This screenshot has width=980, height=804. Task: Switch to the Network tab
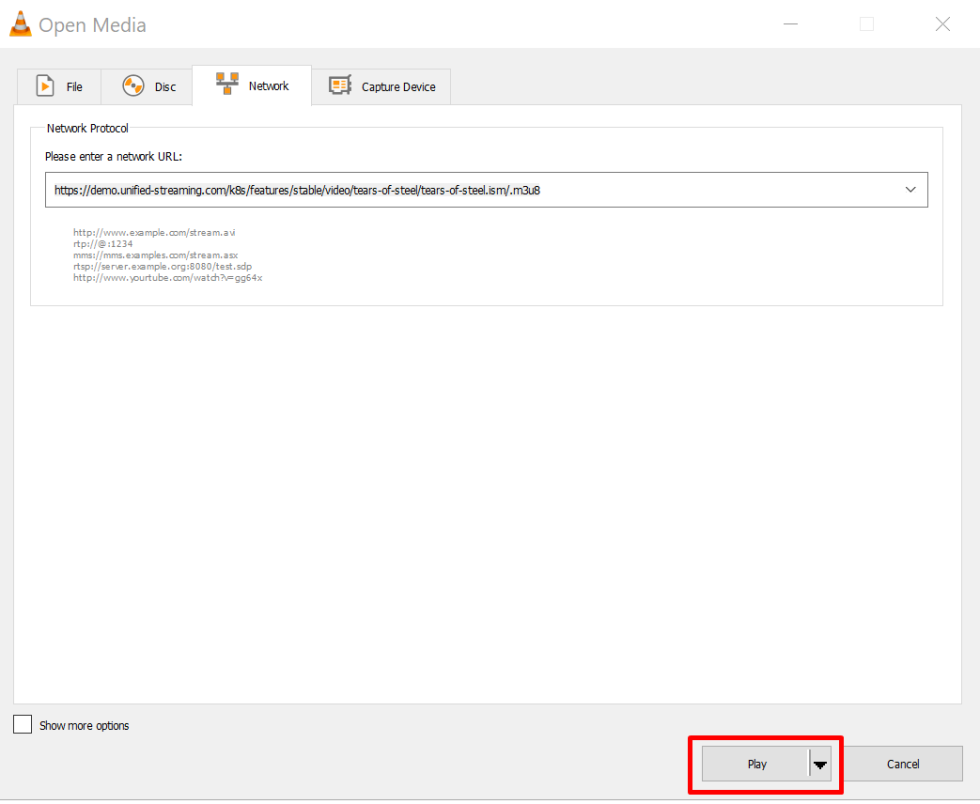[252, 86]
